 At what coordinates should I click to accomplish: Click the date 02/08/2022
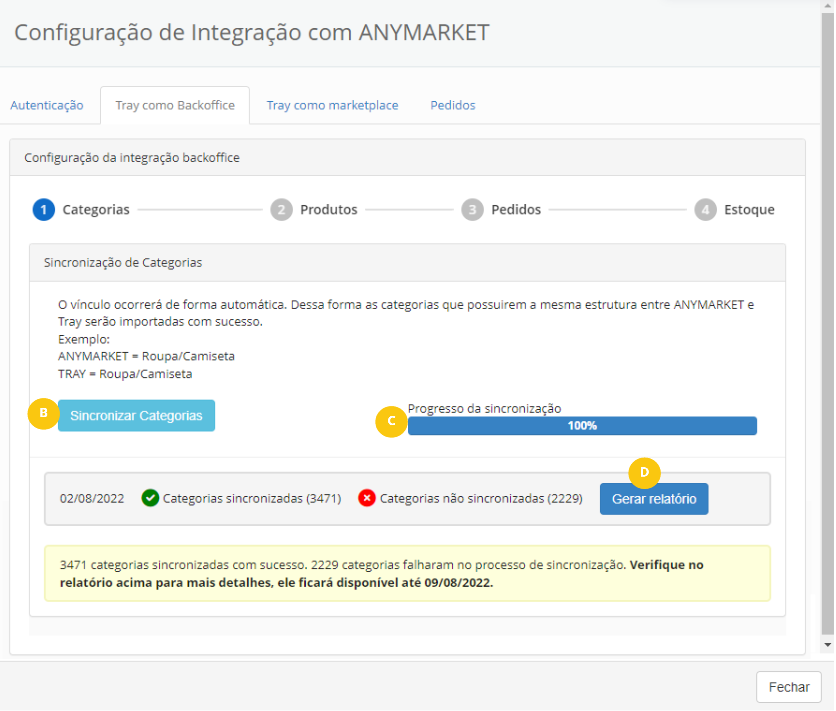(x=92, y=499)
